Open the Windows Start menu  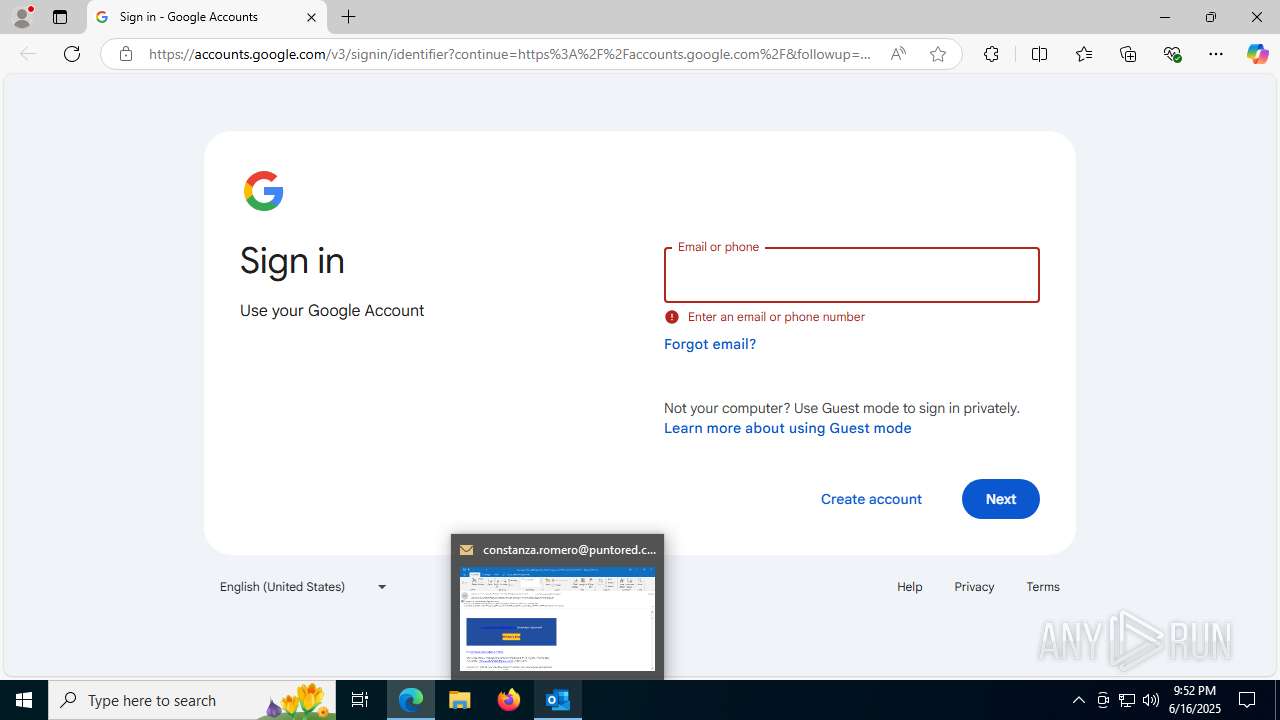click(x=24, y=700)
